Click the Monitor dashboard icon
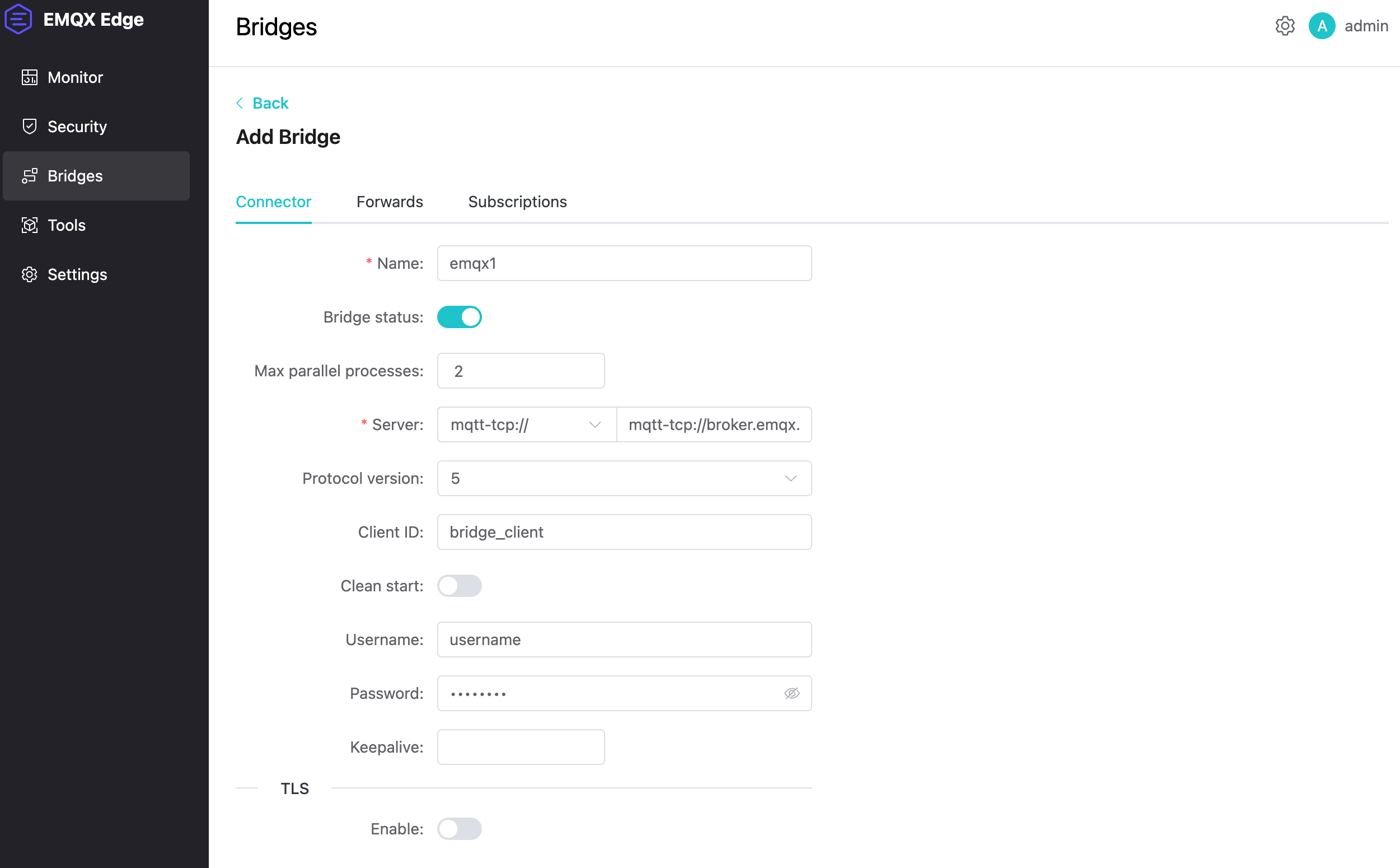This screenshot has height=868, width=1400. 29,77
